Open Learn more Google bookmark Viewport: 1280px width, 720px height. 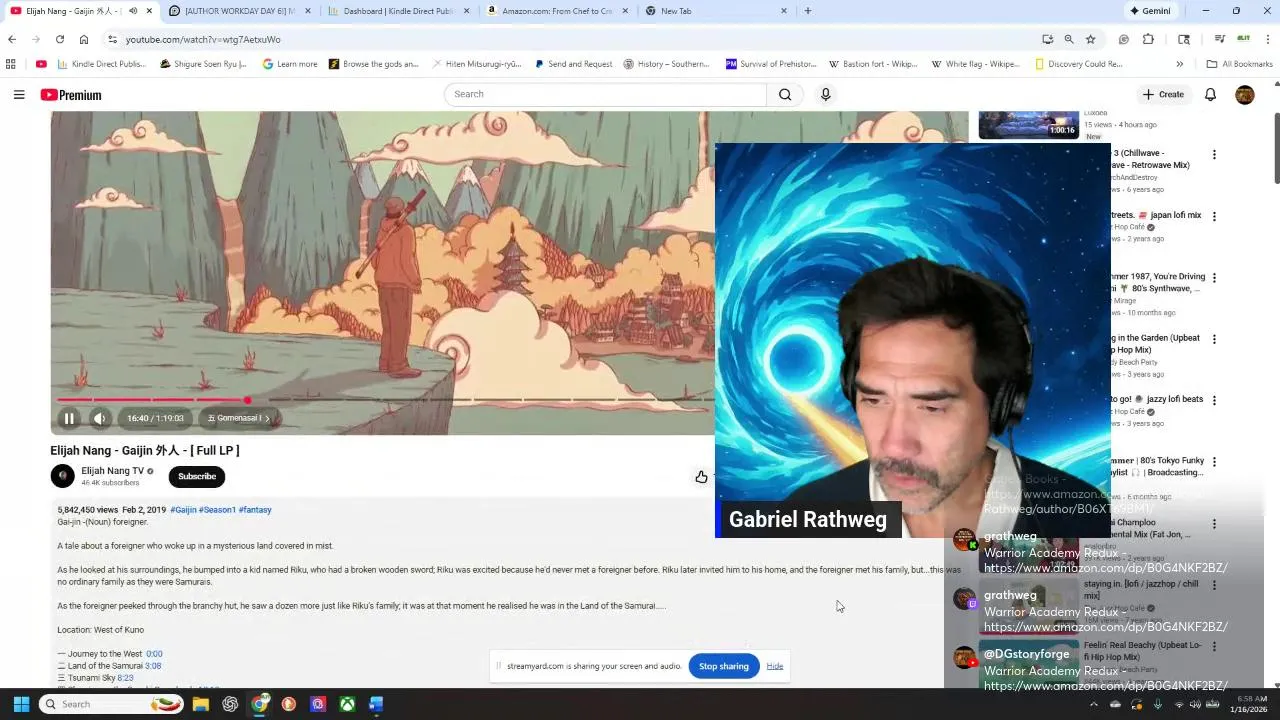click(x=290, y=64)
